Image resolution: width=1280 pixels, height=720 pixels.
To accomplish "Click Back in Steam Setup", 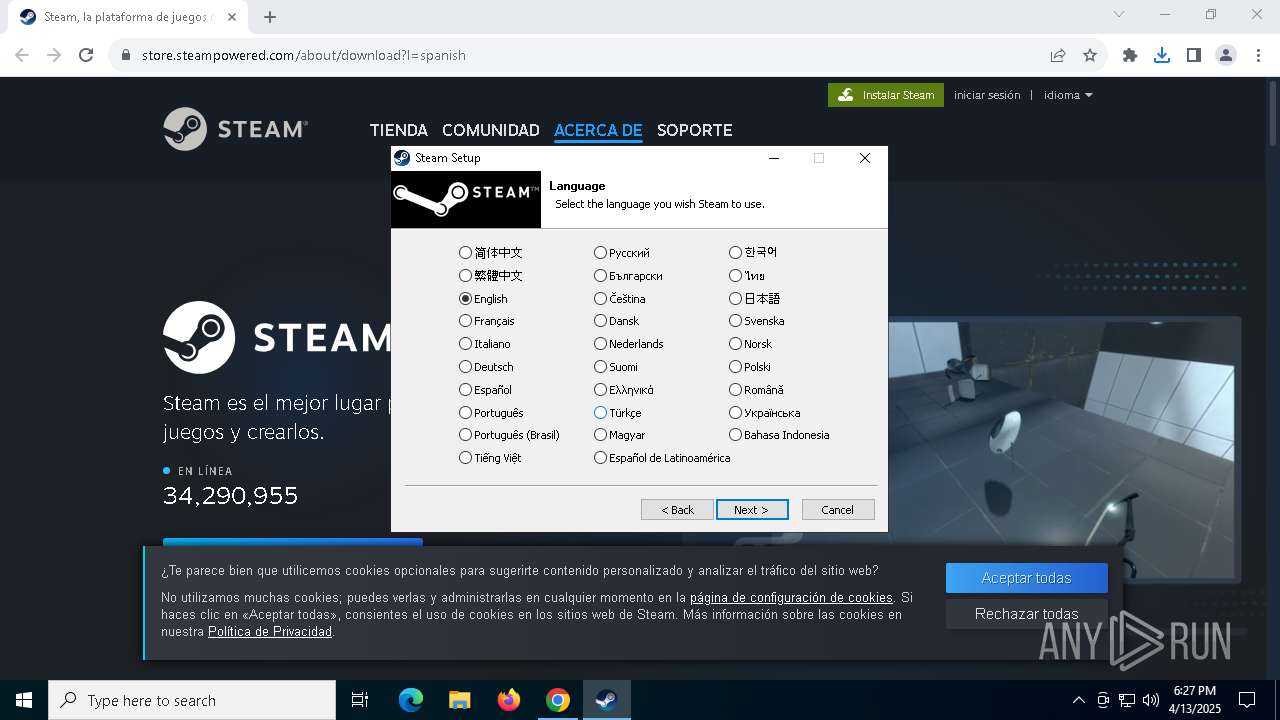I will (677, 510).
